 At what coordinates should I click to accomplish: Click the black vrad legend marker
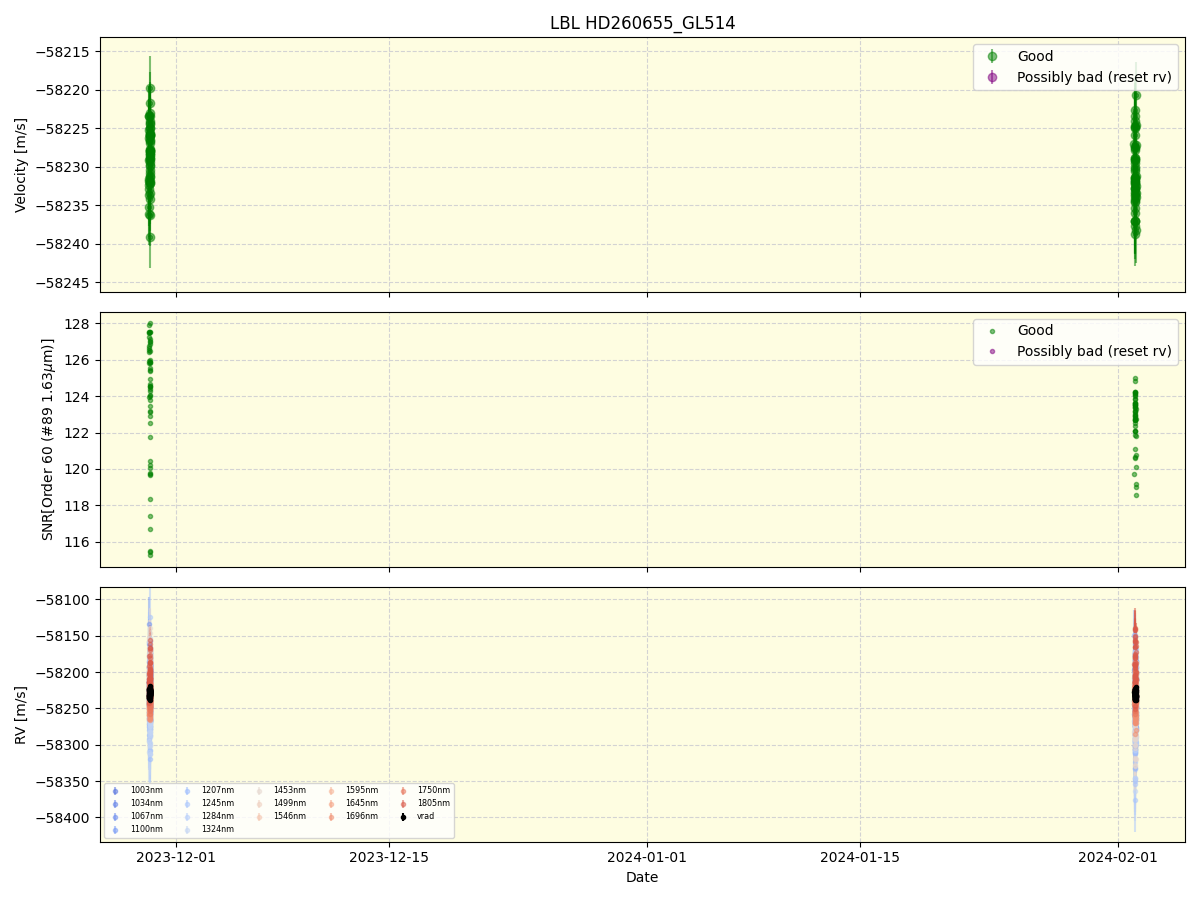(403, 817)
